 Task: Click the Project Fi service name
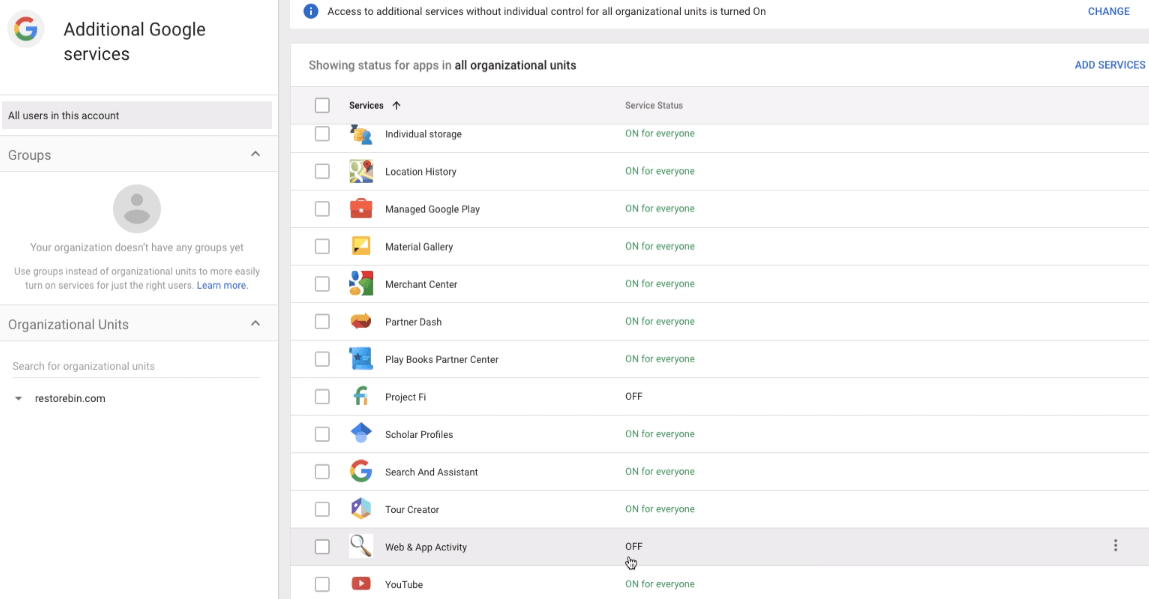pos(405,397)
